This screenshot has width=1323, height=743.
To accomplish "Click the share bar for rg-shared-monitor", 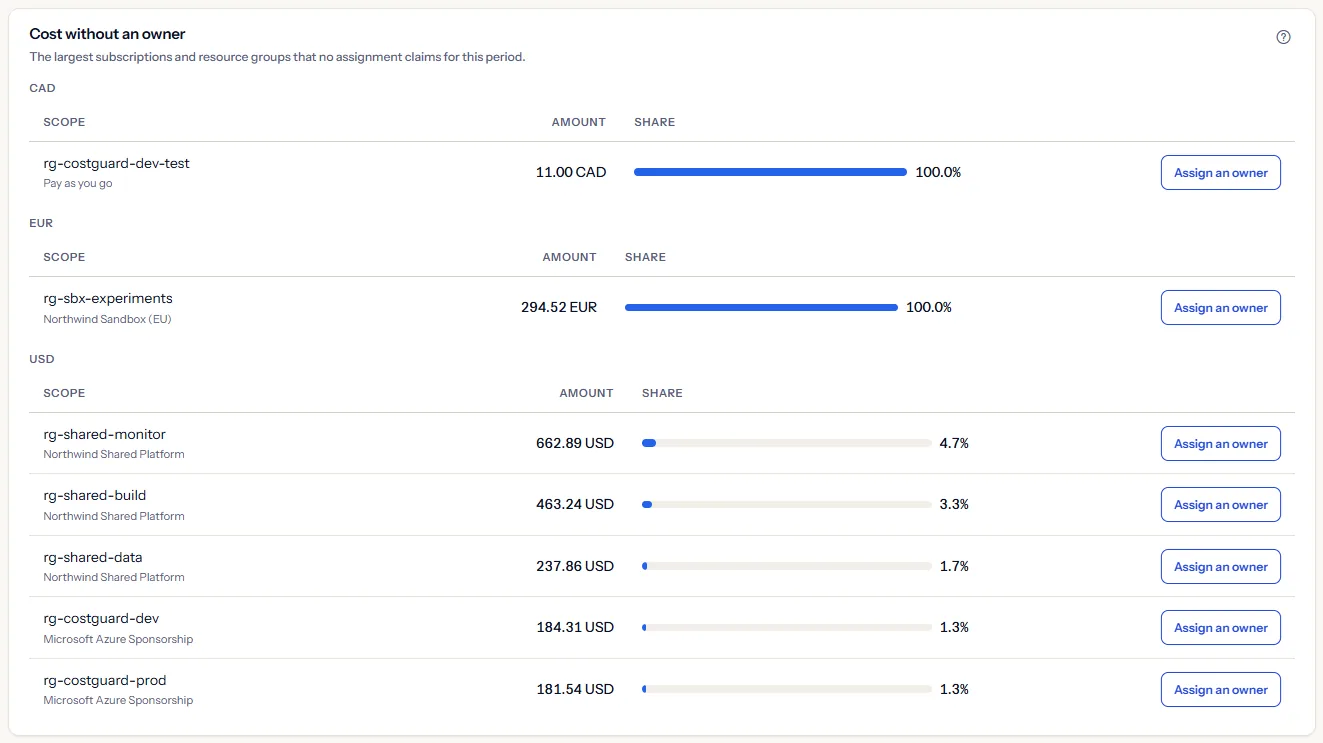I will click(x=787, y=443).
